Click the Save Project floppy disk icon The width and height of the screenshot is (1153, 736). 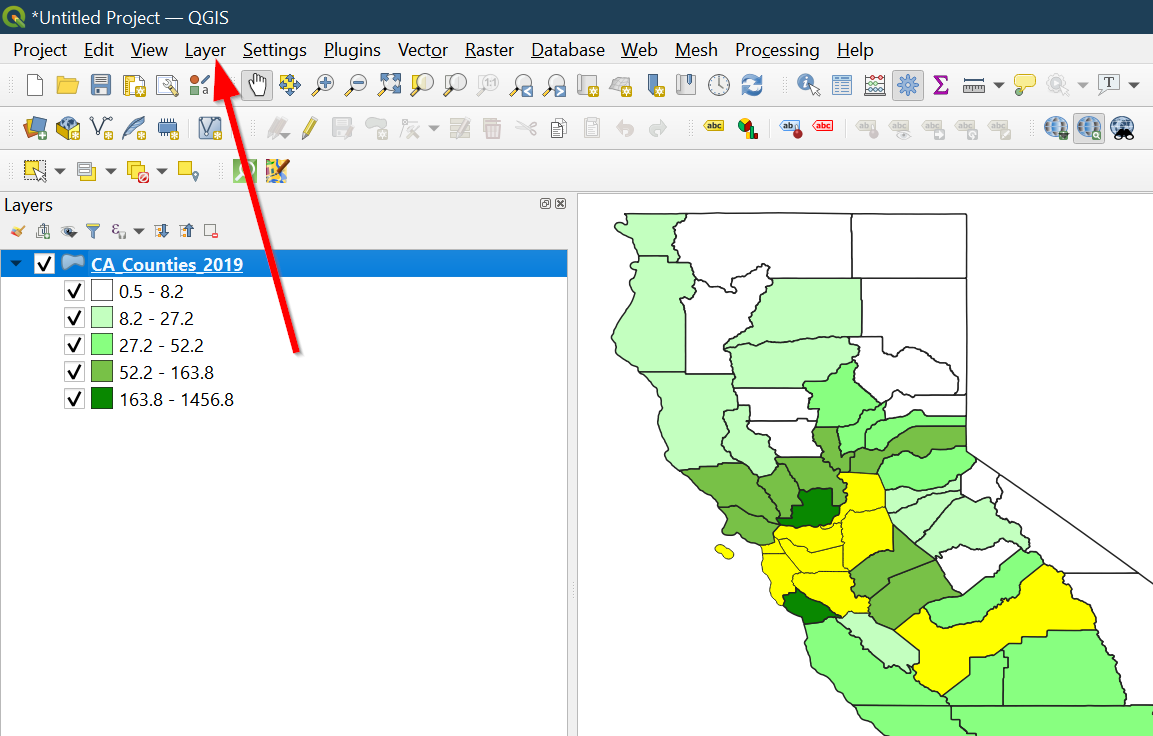101,85
